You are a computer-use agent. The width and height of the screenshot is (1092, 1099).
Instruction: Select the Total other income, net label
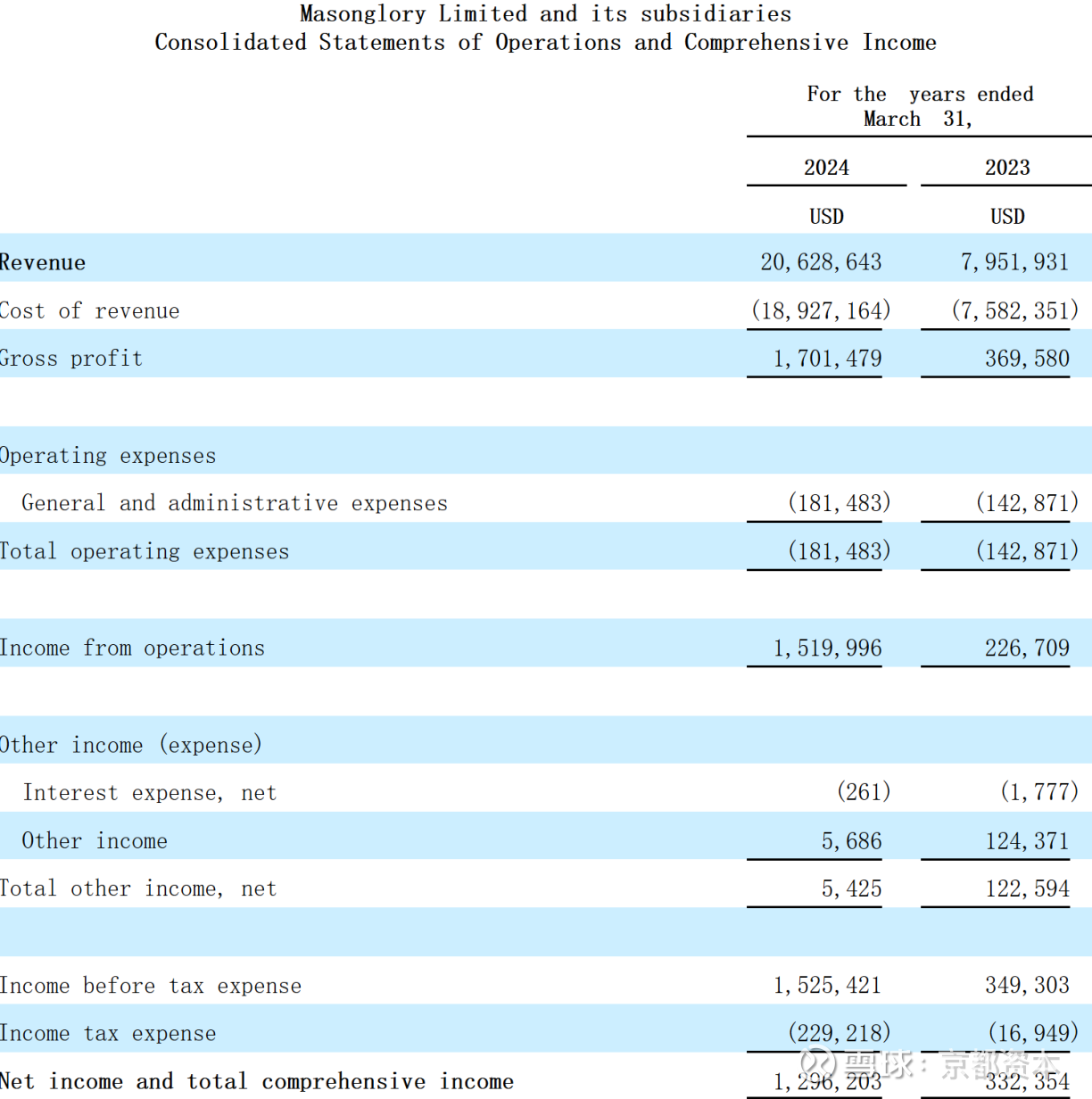[138, 888]
